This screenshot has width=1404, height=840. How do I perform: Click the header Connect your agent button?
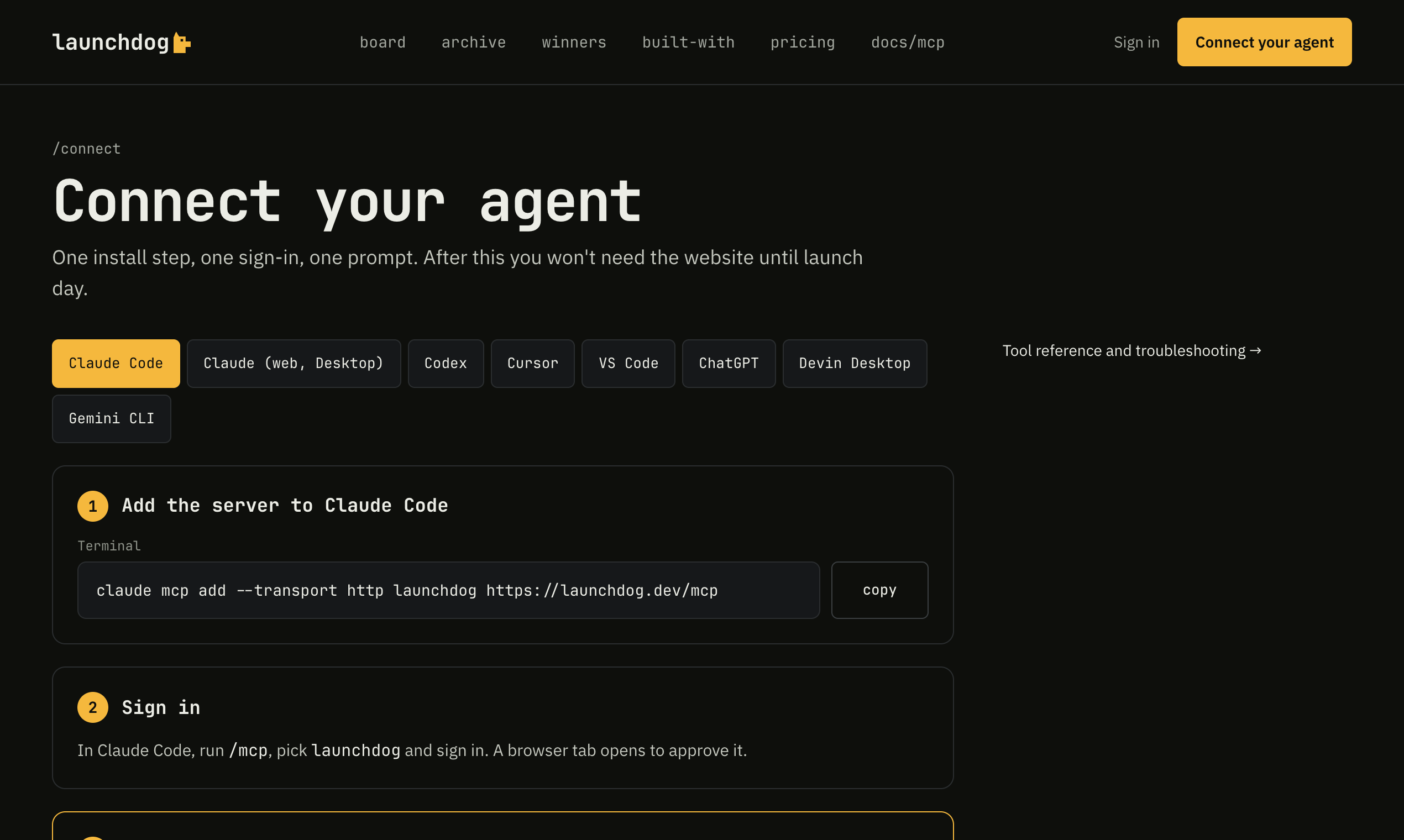1264,42
